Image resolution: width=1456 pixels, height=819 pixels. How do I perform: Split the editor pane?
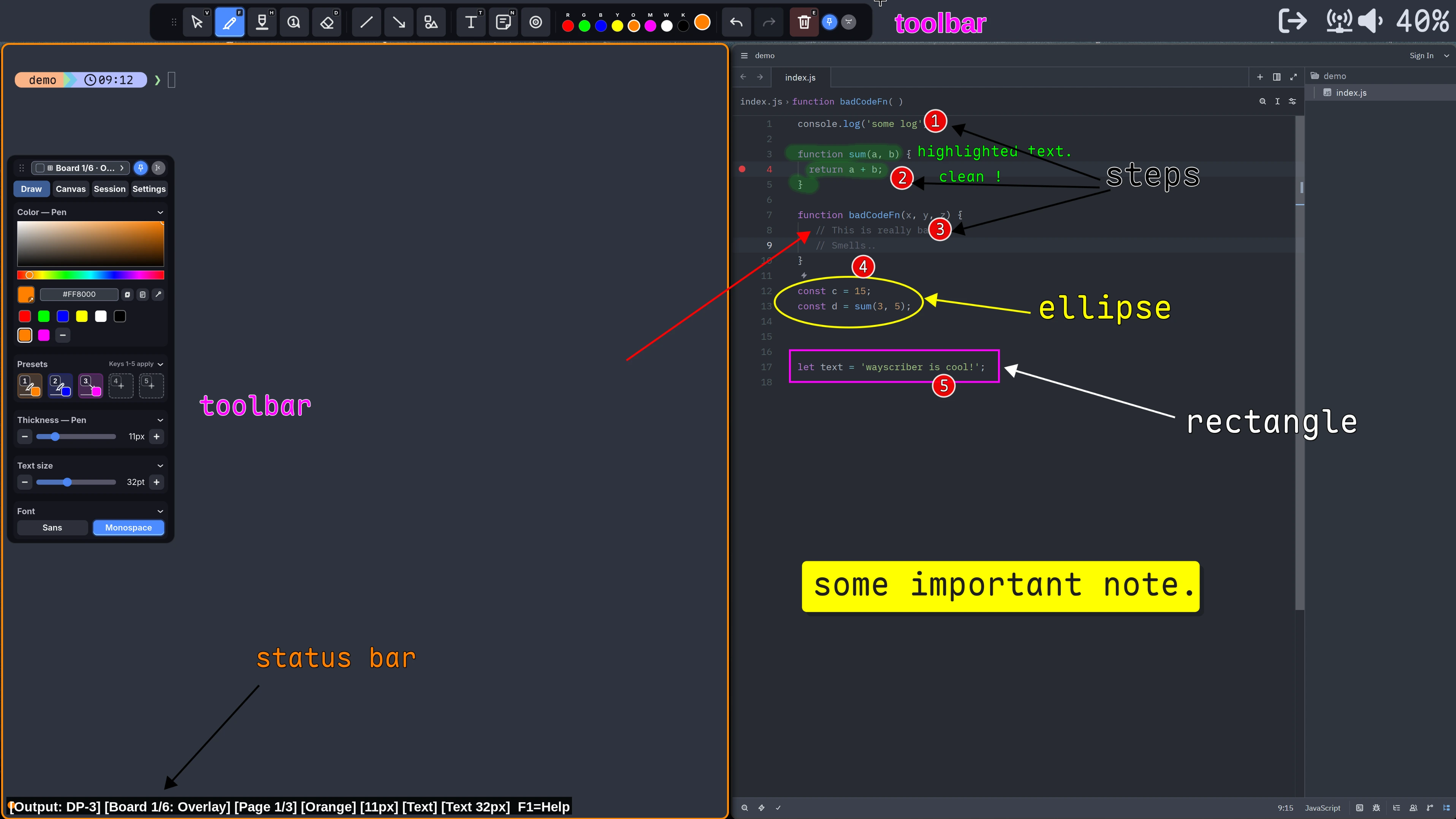point(1276,77)
